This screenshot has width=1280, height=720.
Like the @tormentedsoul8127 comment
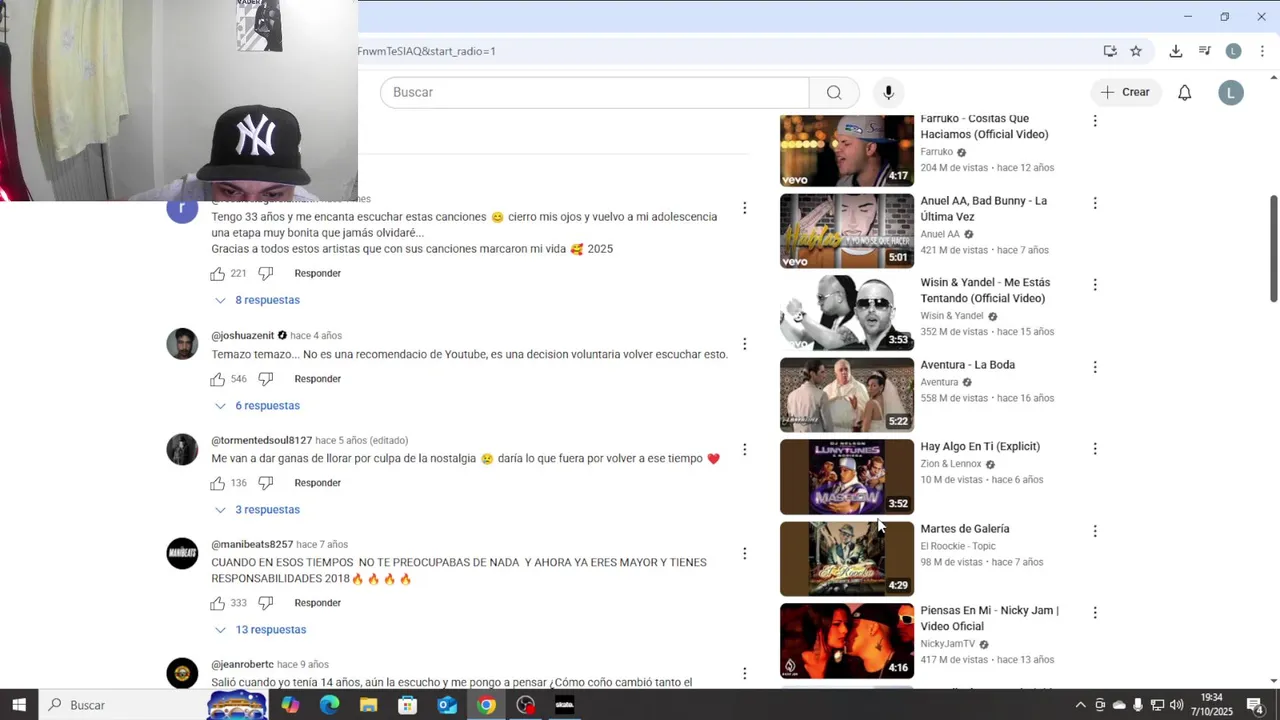click(218, 483)
